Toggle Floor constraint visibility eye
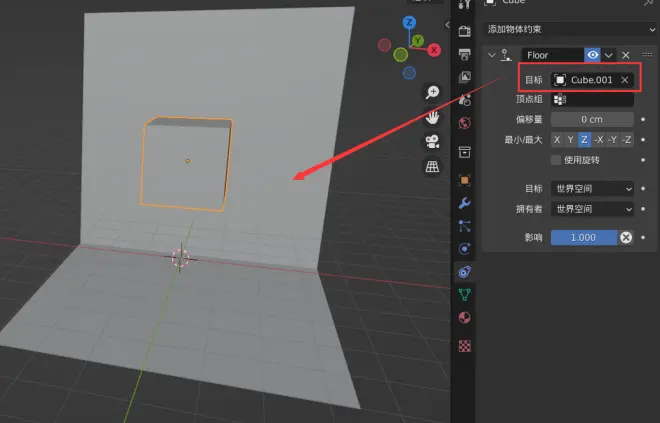The width and height of the screenshot is (660, 423). point(593,55)
